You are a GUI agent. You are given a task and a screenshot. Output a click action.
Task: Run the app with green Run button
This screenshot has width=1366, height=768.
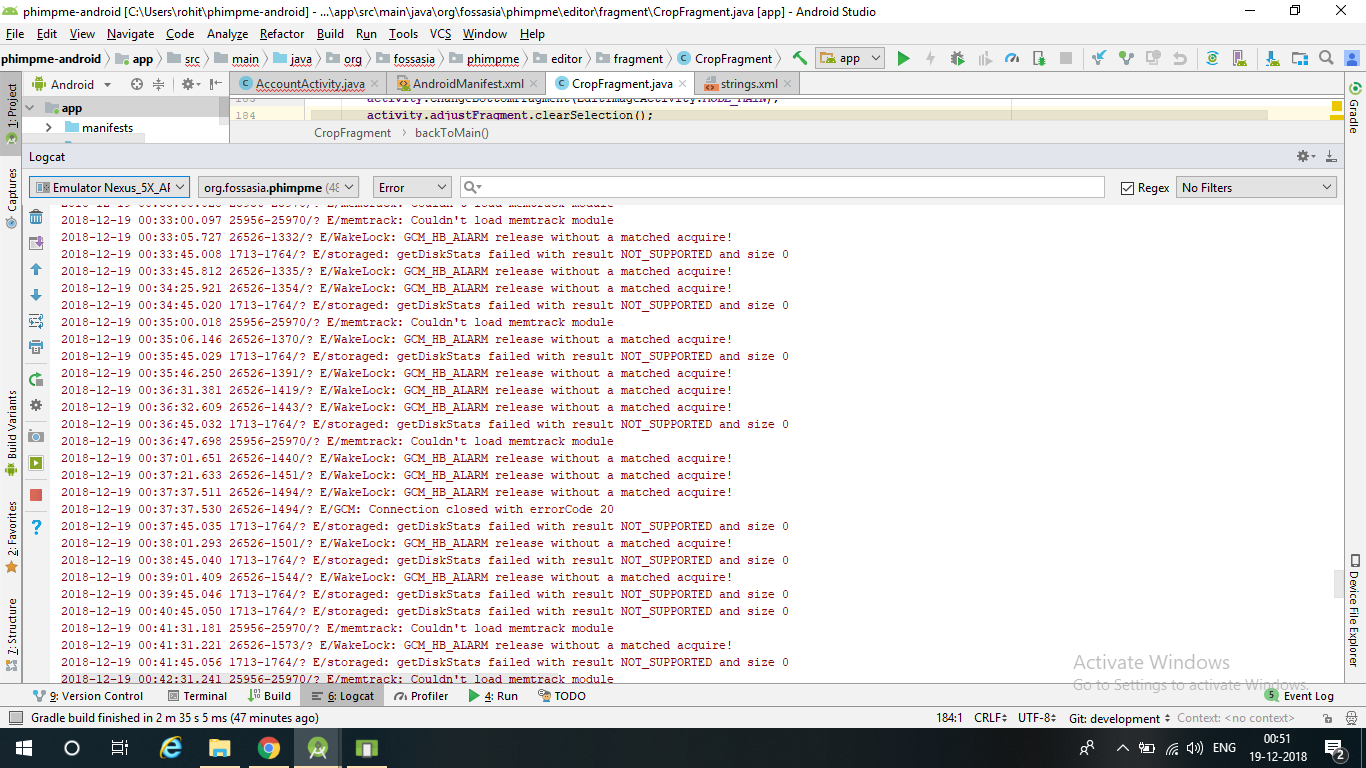[903, 58]
